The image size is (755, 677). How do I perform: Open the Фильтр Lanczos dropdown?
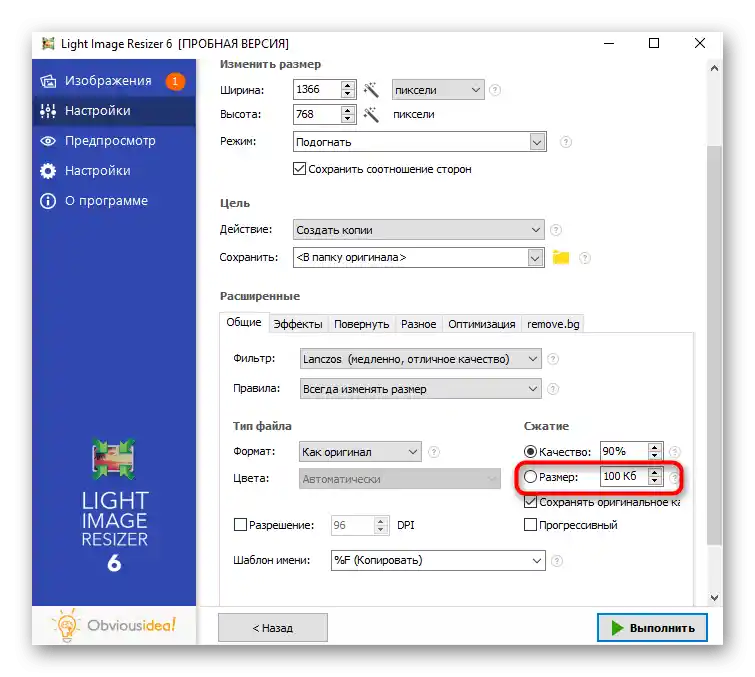(420, 359)
